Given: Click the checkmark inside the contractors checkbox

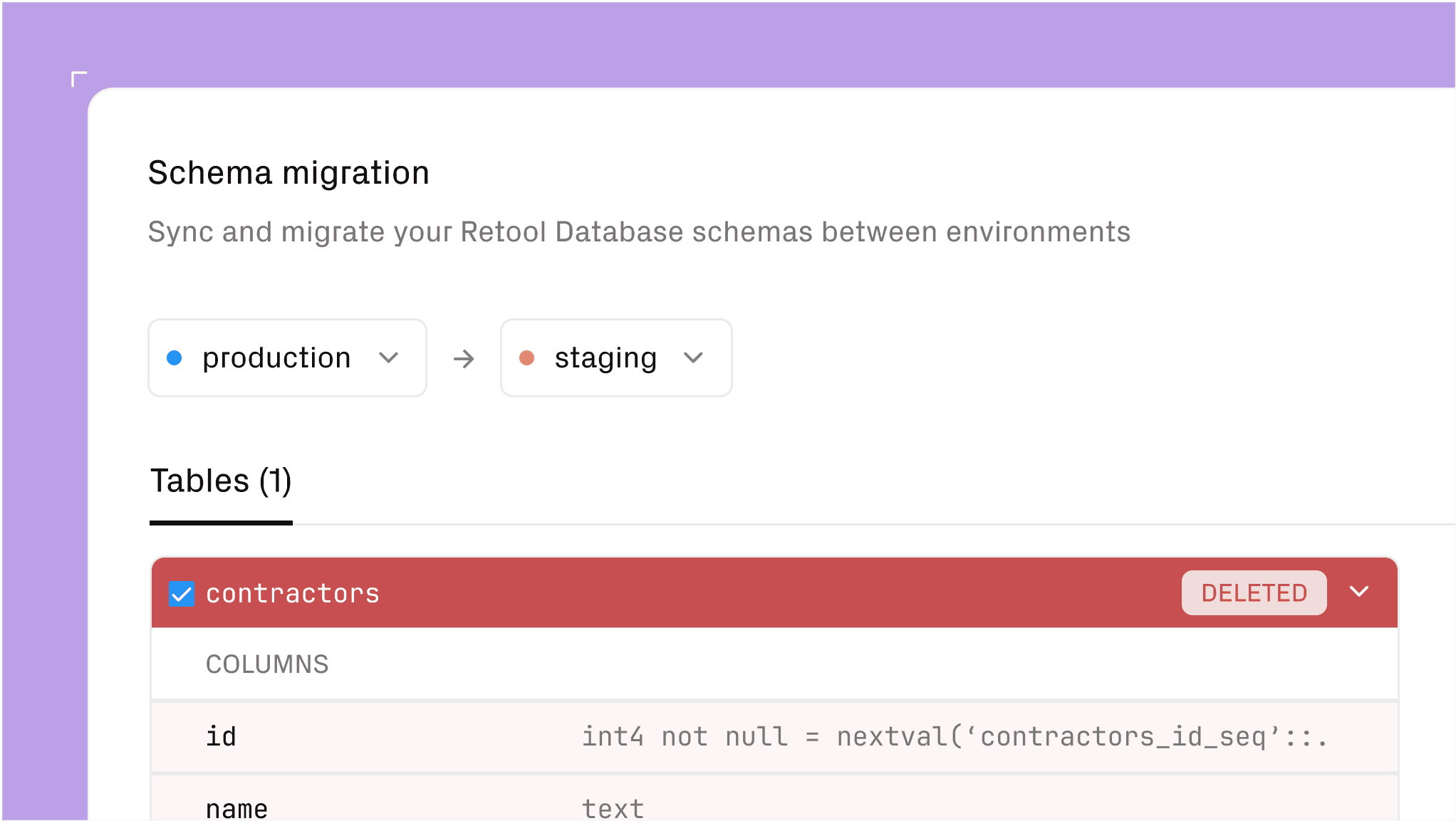Looking at the screenshot, I should click(x=182, y=593).
